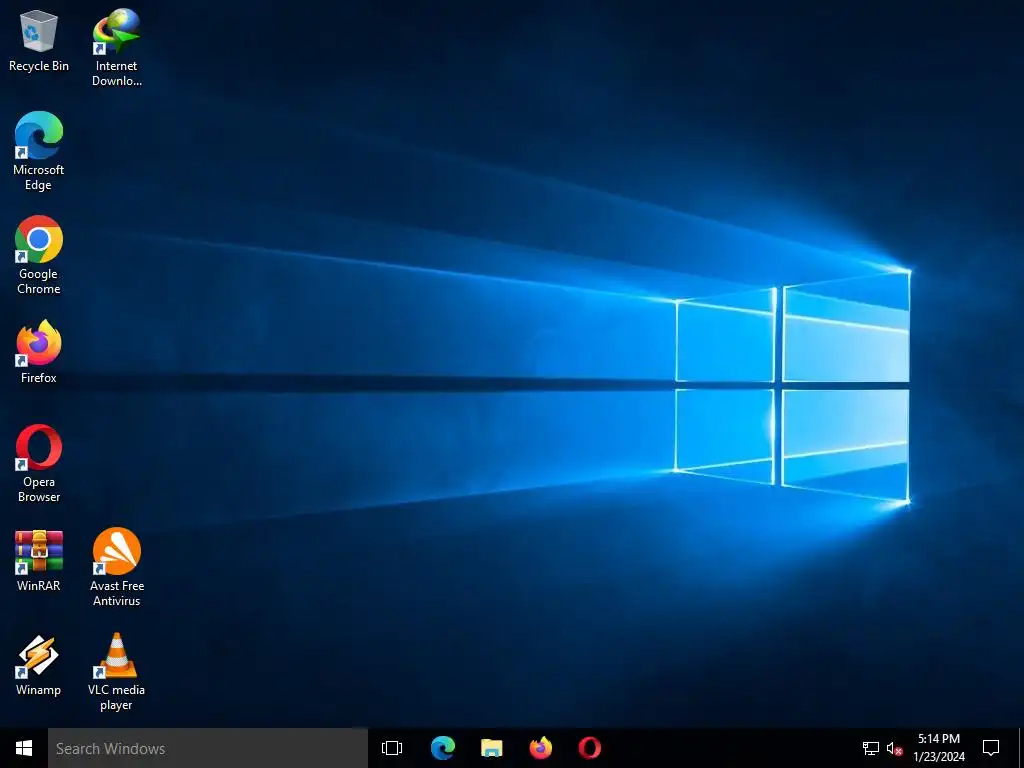Image resolution: width=1024 pixels, height=768 pixels.
Task: Select the Winamp desktop shortcut
Action: 39,665
